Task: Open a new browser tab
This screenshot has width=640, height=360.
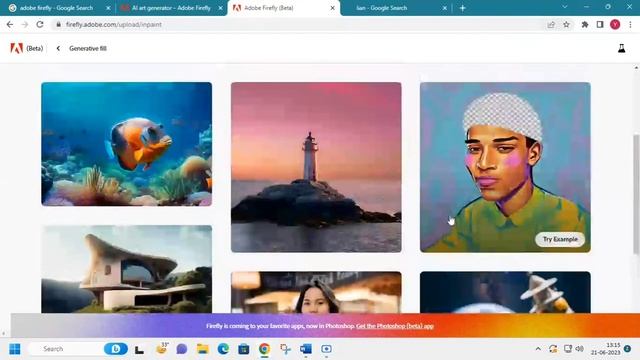Action: click(462, 8)
